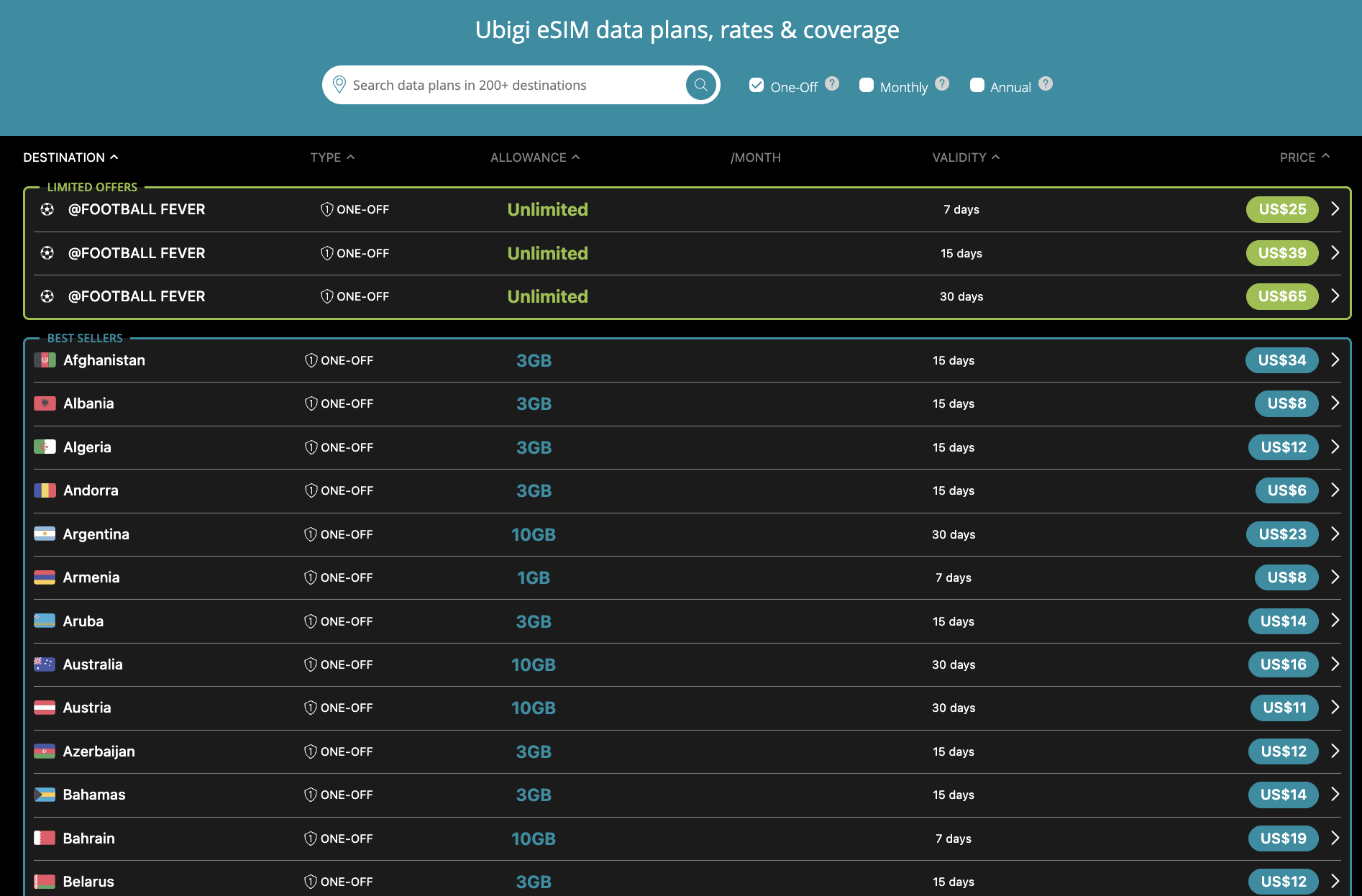Sort by Destination column
1362x896 pixels.
(x=70, y=157)
